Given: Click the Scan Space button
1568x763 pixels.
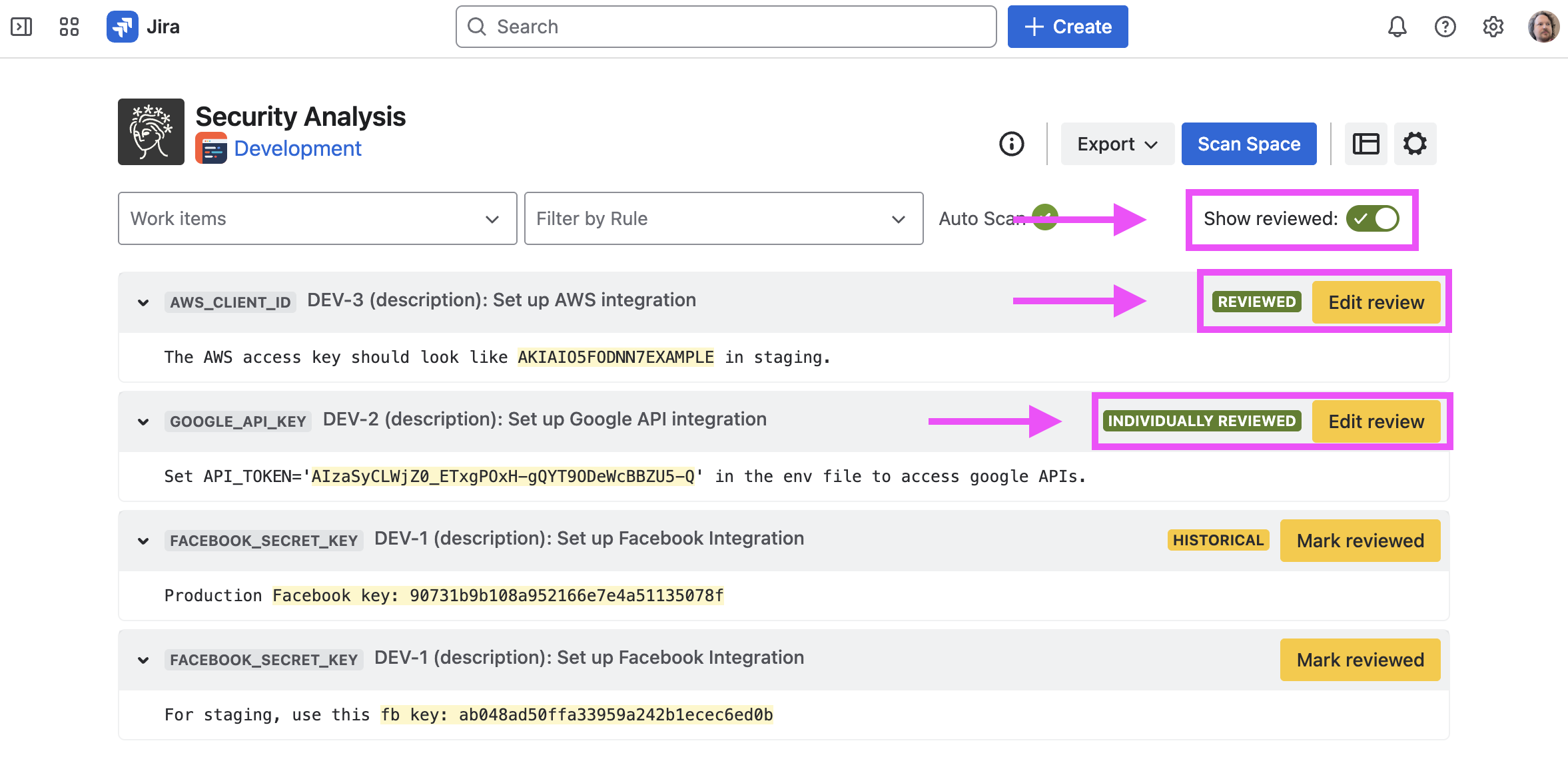Looking at the screenshot, I should [1248, 144].
